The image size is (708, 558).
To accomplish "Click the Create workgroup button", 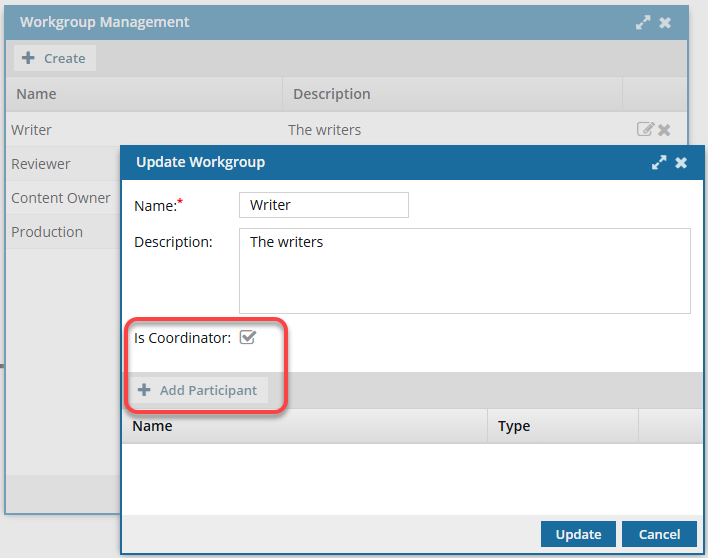I will click(54, 58).
